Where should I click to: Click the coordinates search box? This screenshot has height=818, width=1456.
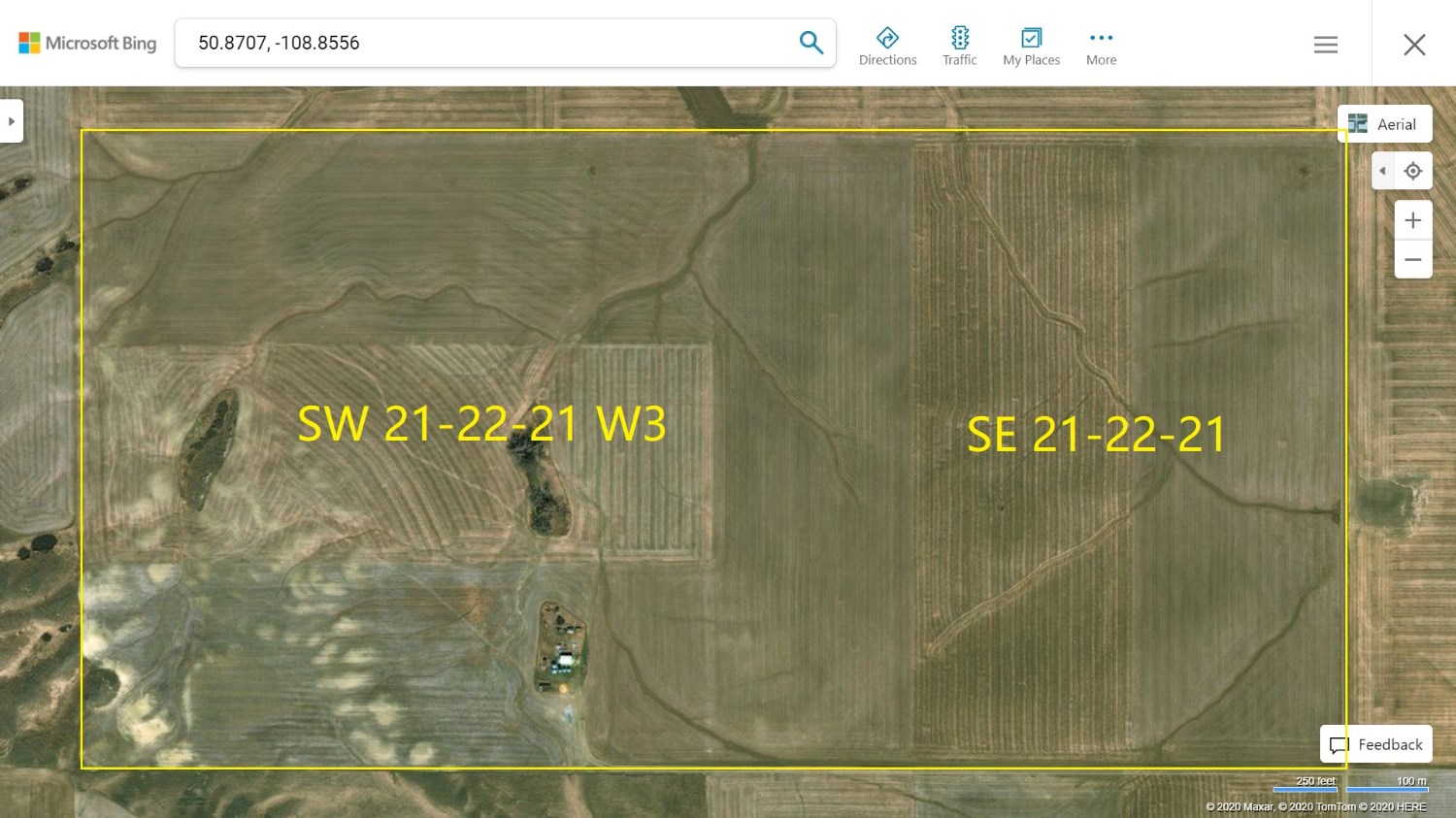coord(485,43)
